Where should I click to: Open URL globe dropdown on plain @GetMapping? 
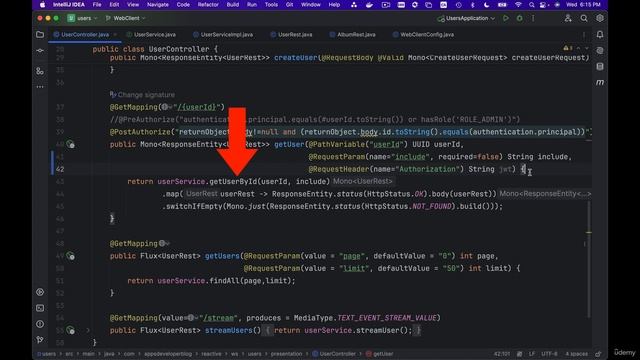tap(164, 244)
